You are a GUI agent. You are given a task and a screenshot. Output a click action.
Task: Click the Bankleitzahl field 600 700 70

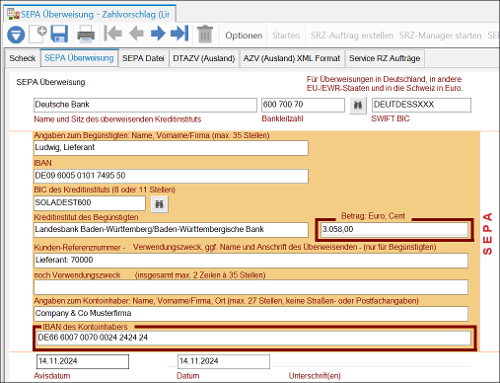303,105
